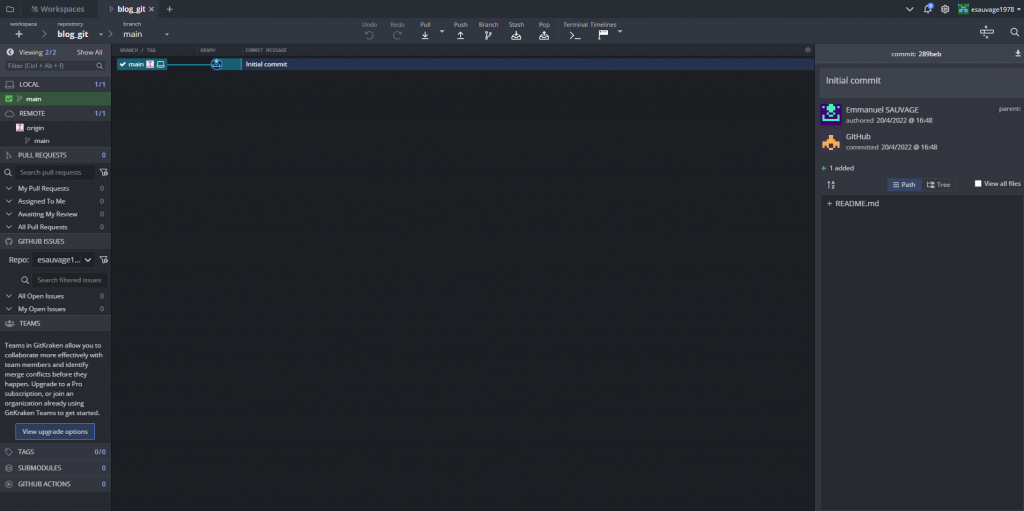Click the commit node in the graph

[x=217, y=64]
